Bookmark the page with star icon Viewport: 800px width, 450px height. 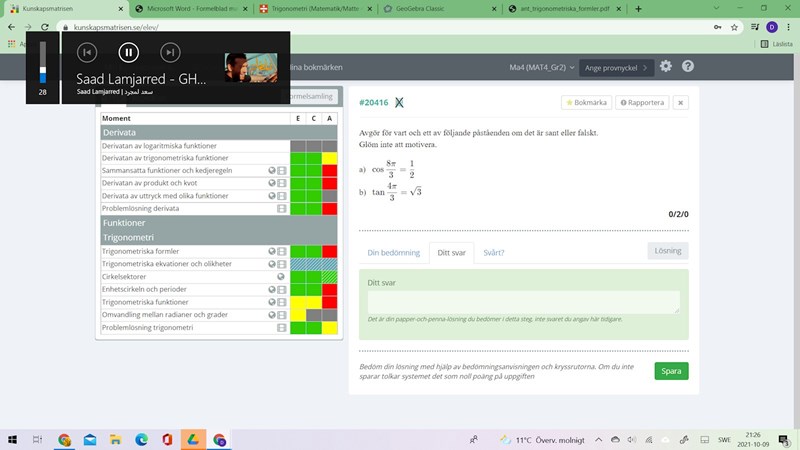click(585, 102)
